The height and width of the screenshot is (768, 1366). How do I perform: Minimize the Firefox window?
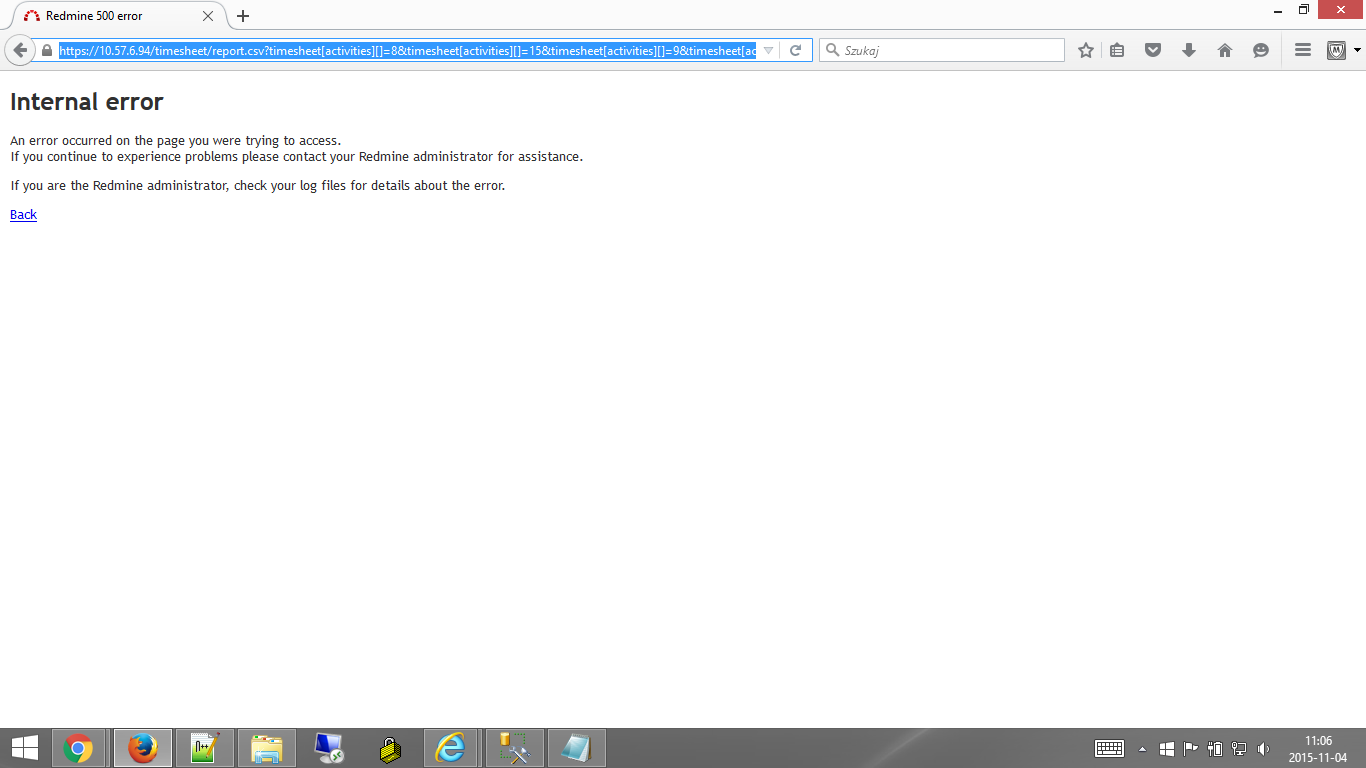[1277, 10]
